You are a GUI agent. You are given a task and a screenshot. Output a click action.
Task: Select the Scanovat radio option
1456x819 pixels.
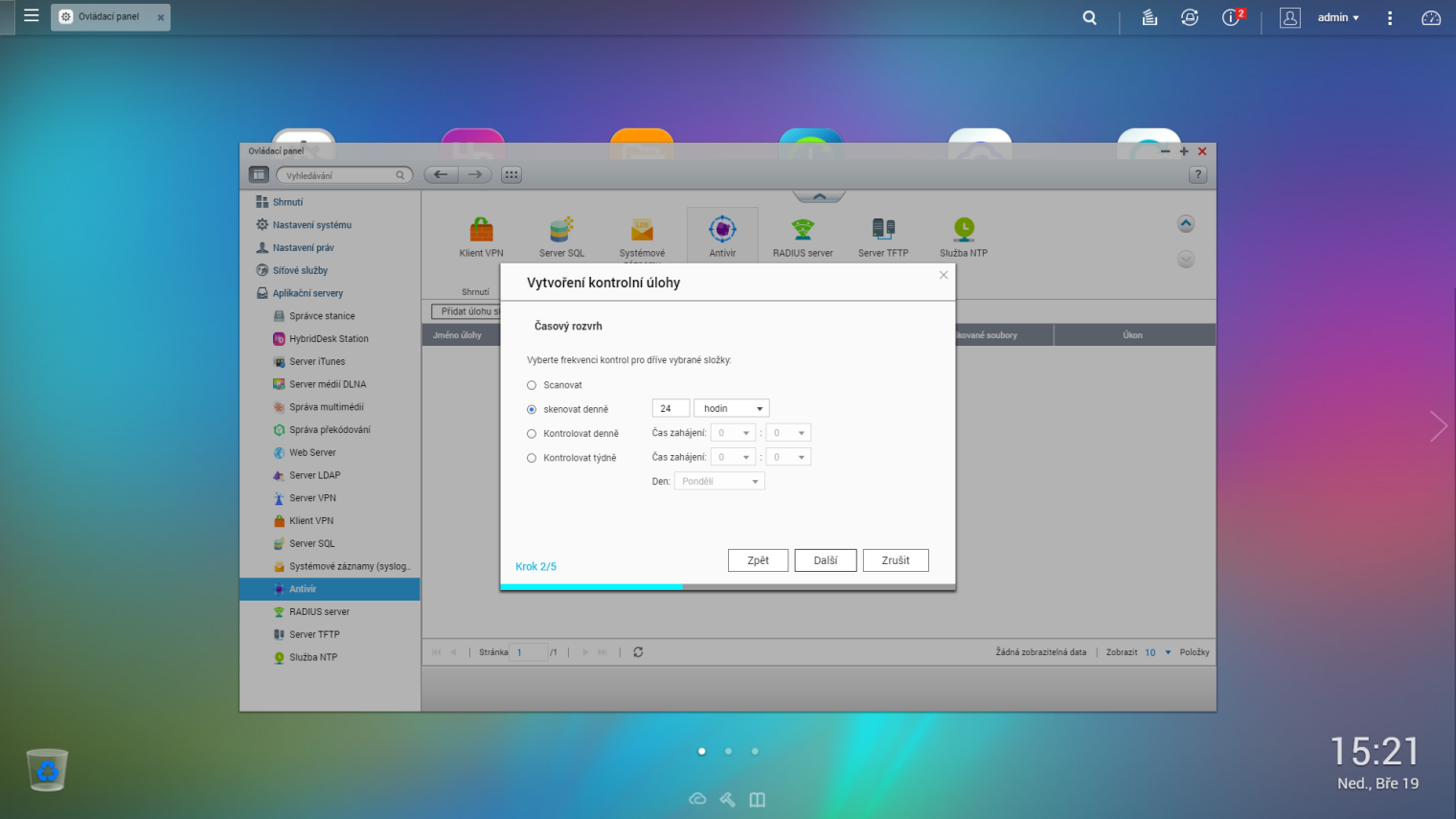(532, 385)
